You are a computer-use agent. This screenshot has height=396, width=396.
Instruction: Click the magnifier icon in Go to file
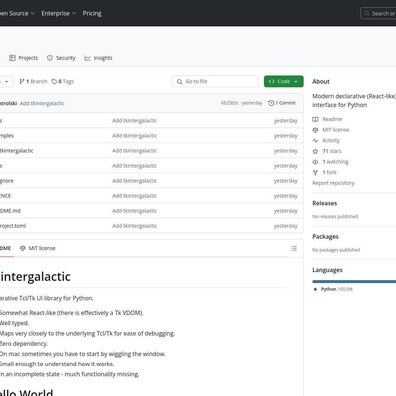(179, 82)
